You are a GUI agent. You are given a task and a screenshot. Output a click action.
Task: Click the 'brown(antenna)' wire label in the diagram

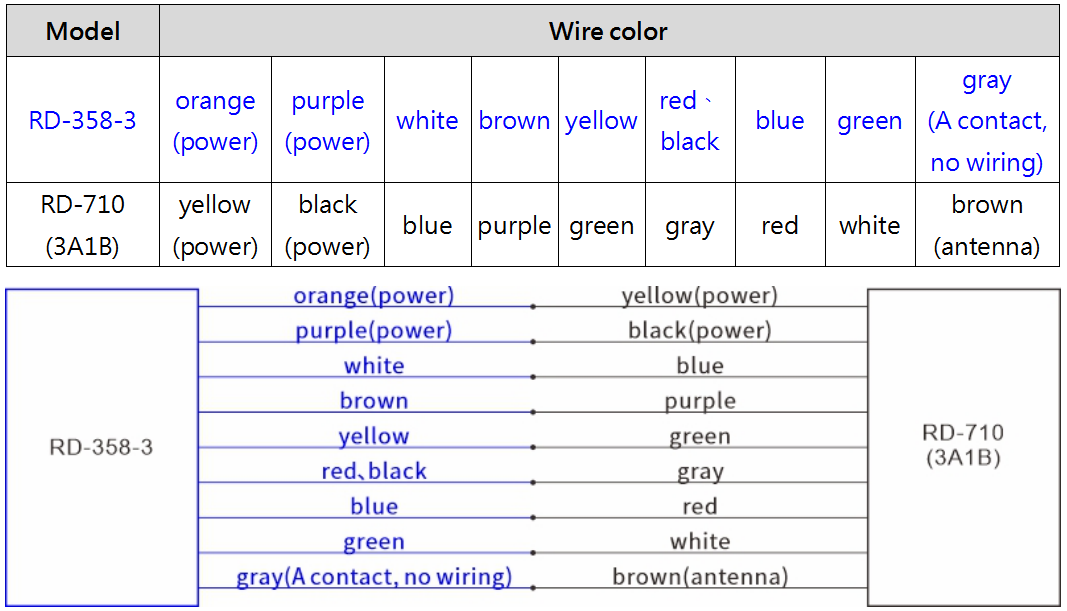[700, 577]
